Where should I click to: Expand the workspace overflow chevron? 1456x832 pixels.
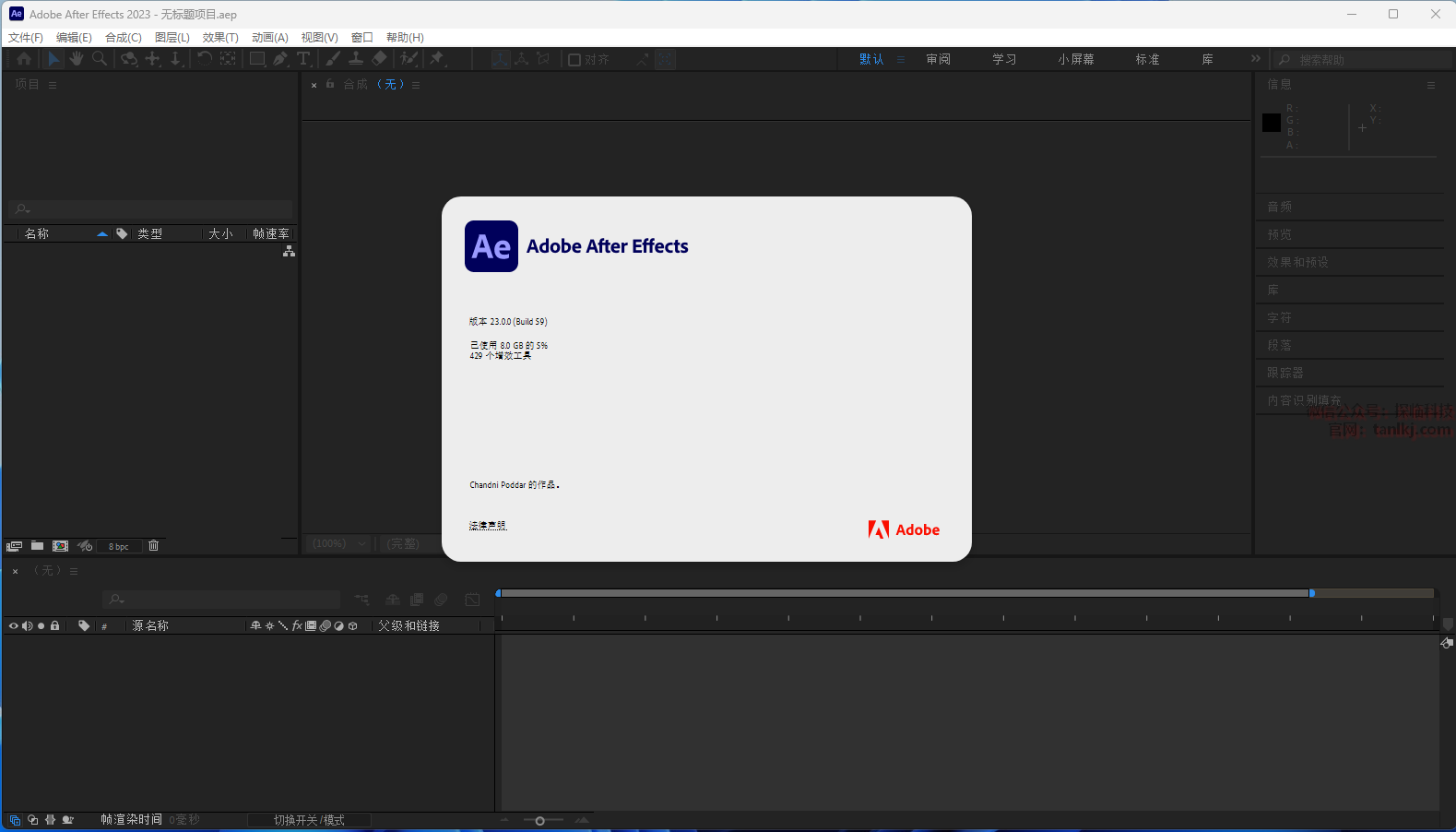point(1255,59)
